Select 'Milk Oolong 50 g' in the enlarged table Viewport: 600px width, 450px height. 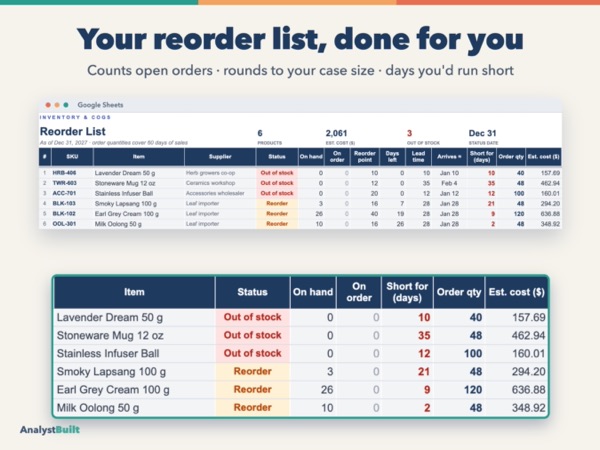click(x=98, y=408)
